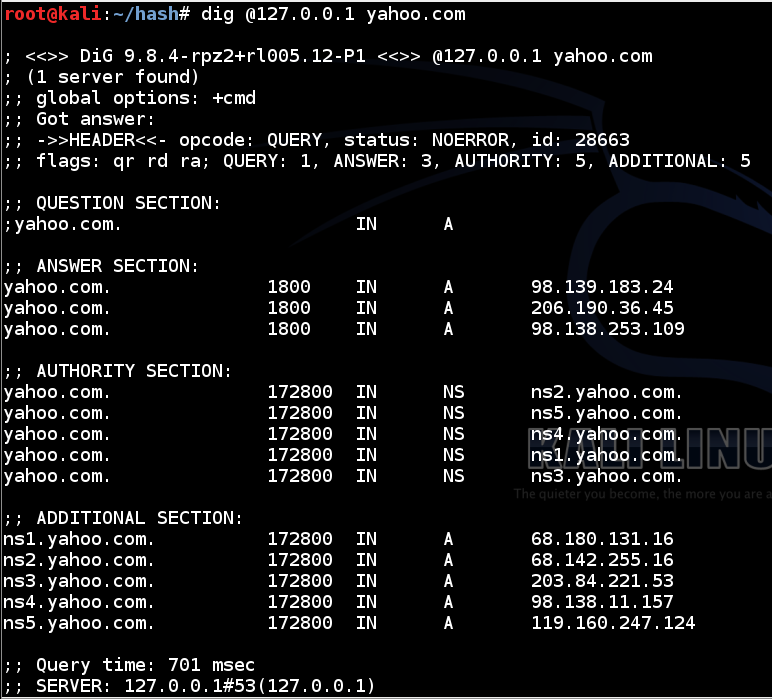
Task: Click the 'SERVER: 127.0.0.1#53(127.0.0.1)' line
Action: point(190,686)
